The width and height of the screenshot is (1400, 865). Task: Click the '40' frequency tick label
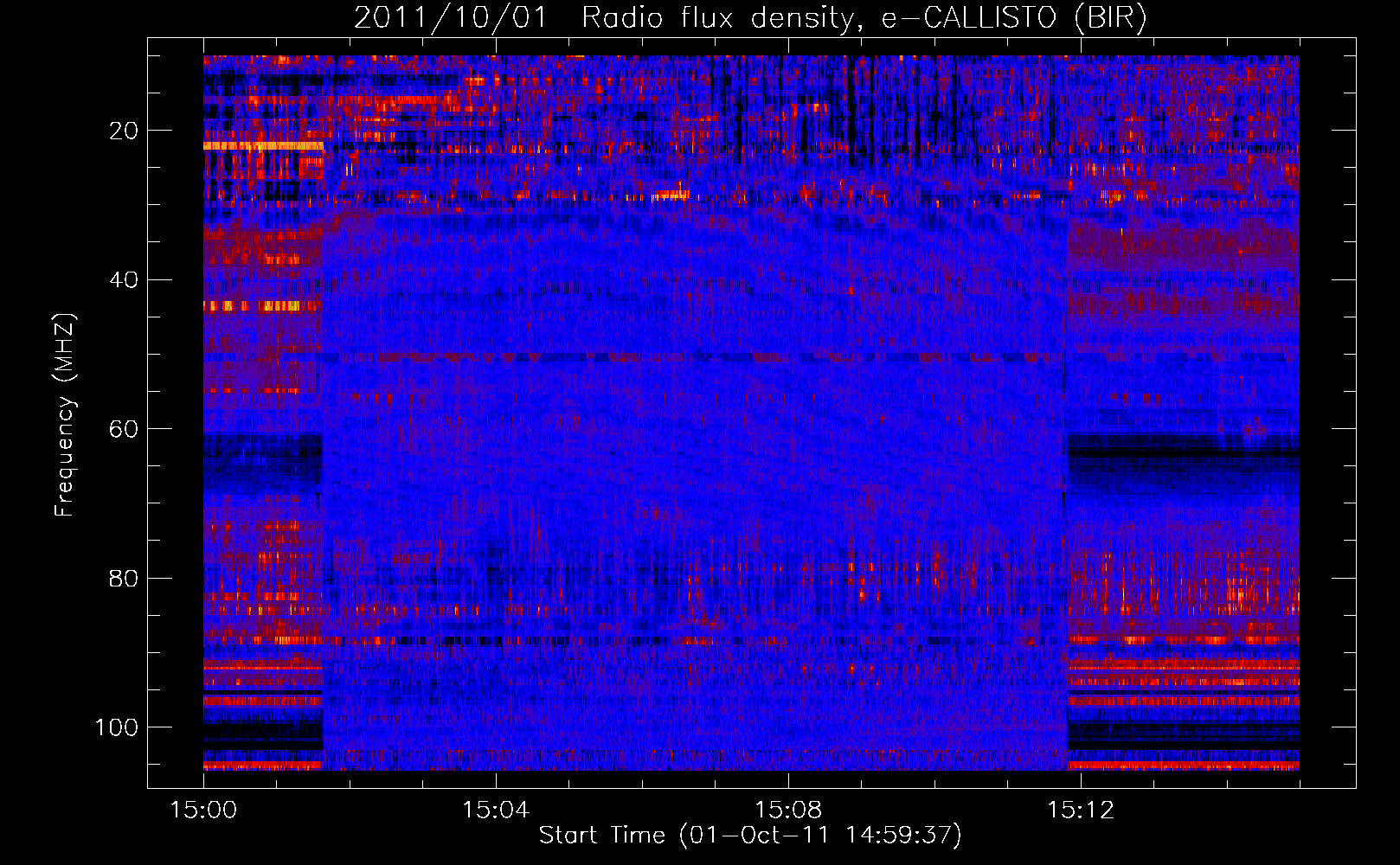coord(124,280)
